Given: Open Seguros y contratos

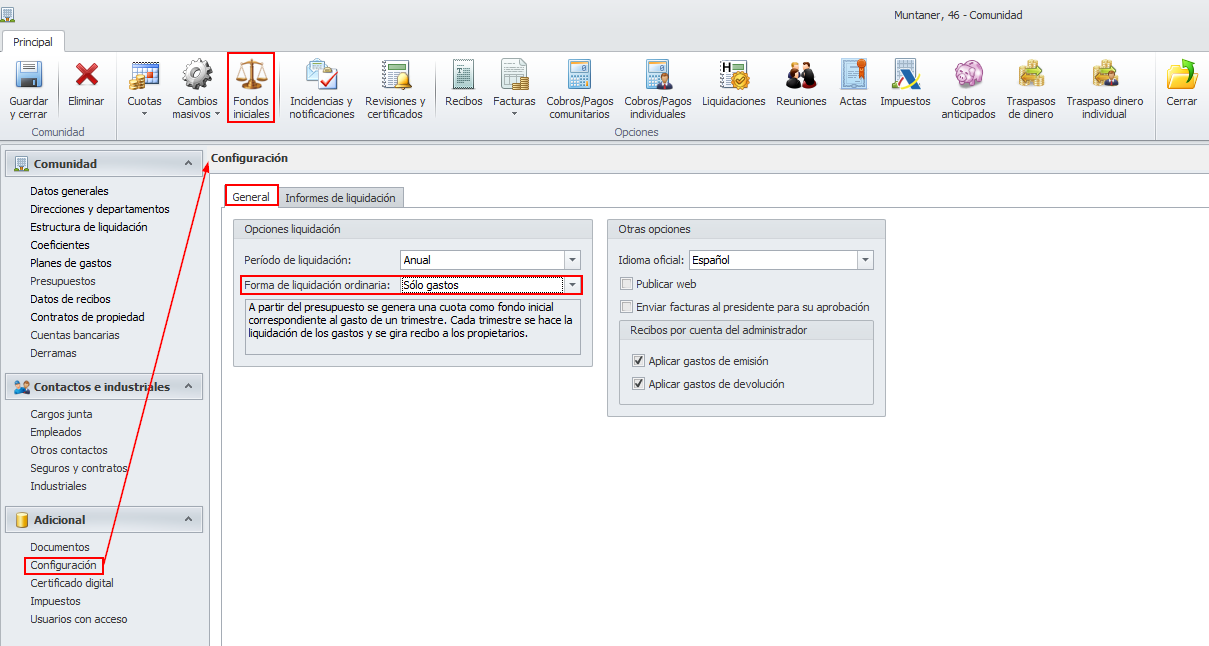Looking at the screenshot, I should tap(79, 468).
